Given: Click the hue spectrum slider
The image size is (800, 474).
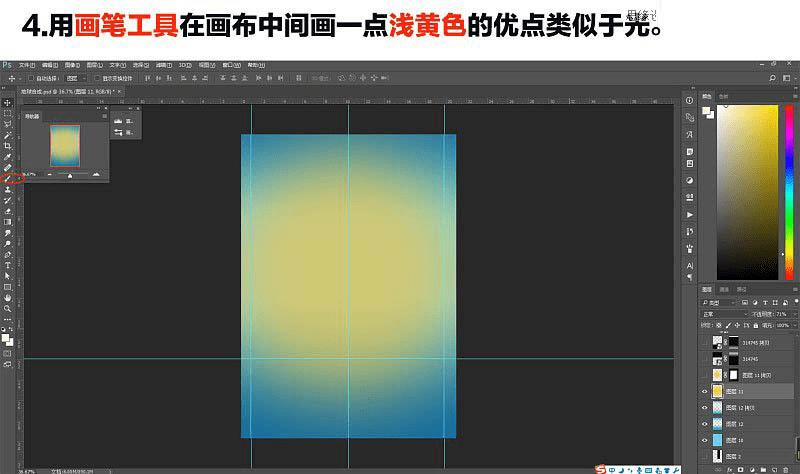Looking at the screenshot, I should coord(789,192).
